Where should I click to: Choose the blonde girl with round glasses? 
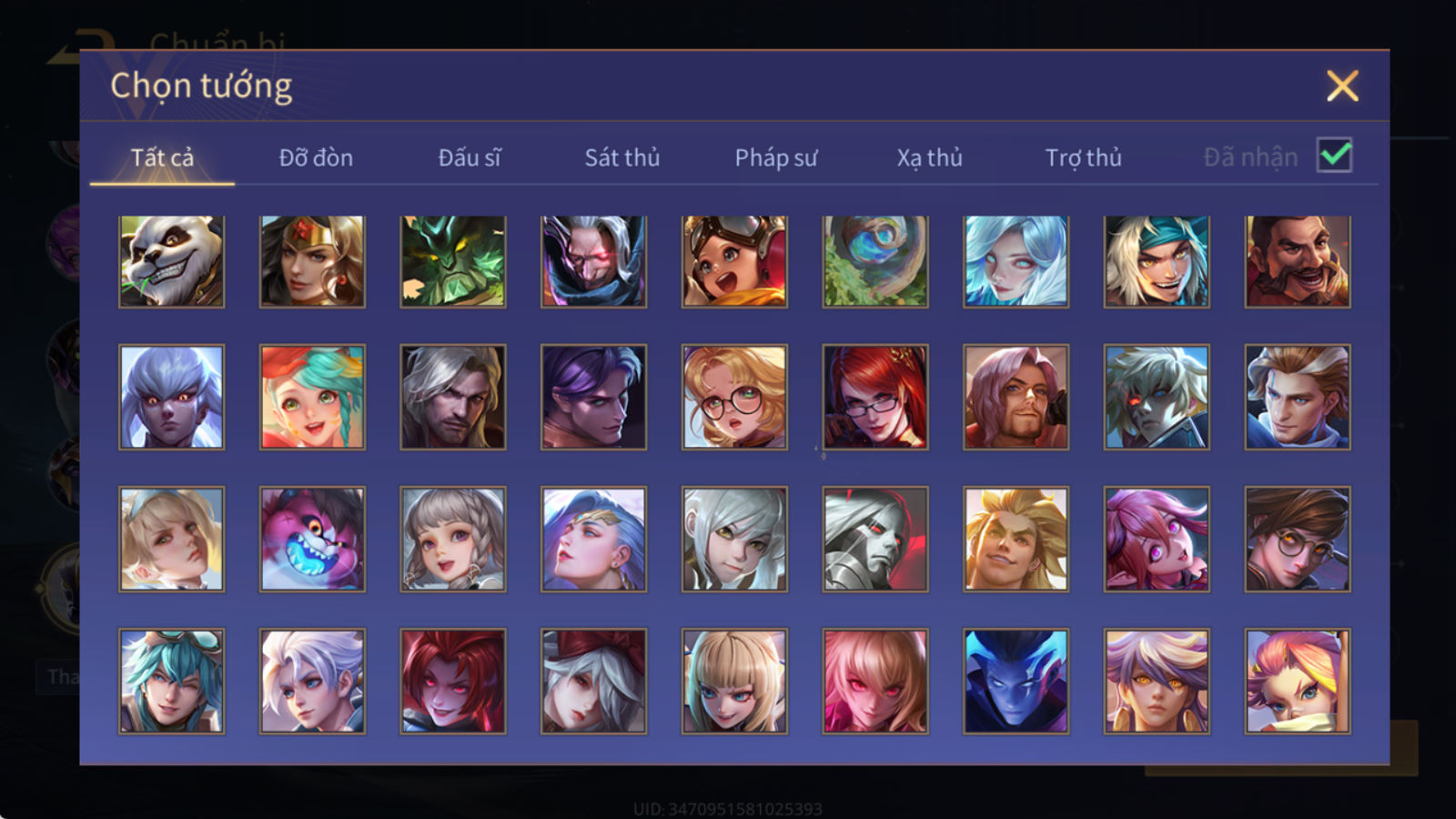tap(734, 397)
